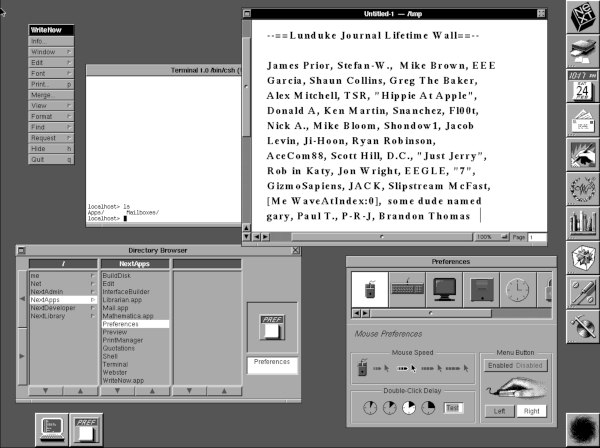Click the Page number field
The width and height of the screenshot is (600, 448).
point(537,237)
